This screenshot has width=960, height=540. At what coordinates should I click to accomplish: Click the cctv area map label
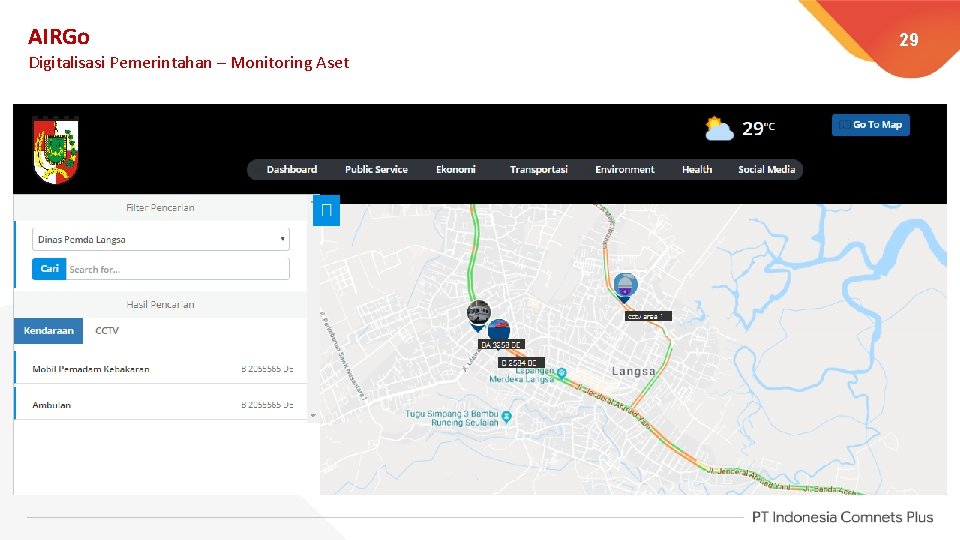pyautogui.click(x=648, y=316)
